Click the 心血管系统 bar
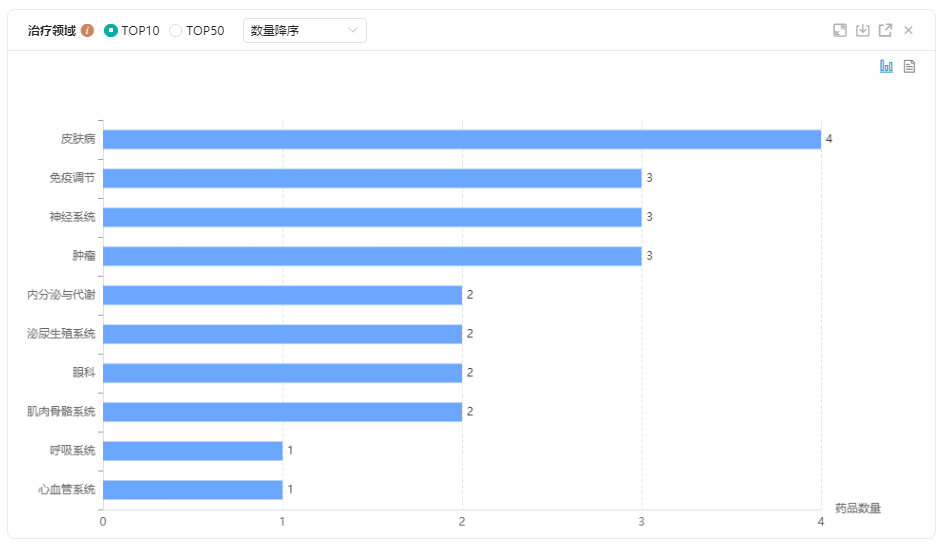The image size is (946, 544). (192, 490)
